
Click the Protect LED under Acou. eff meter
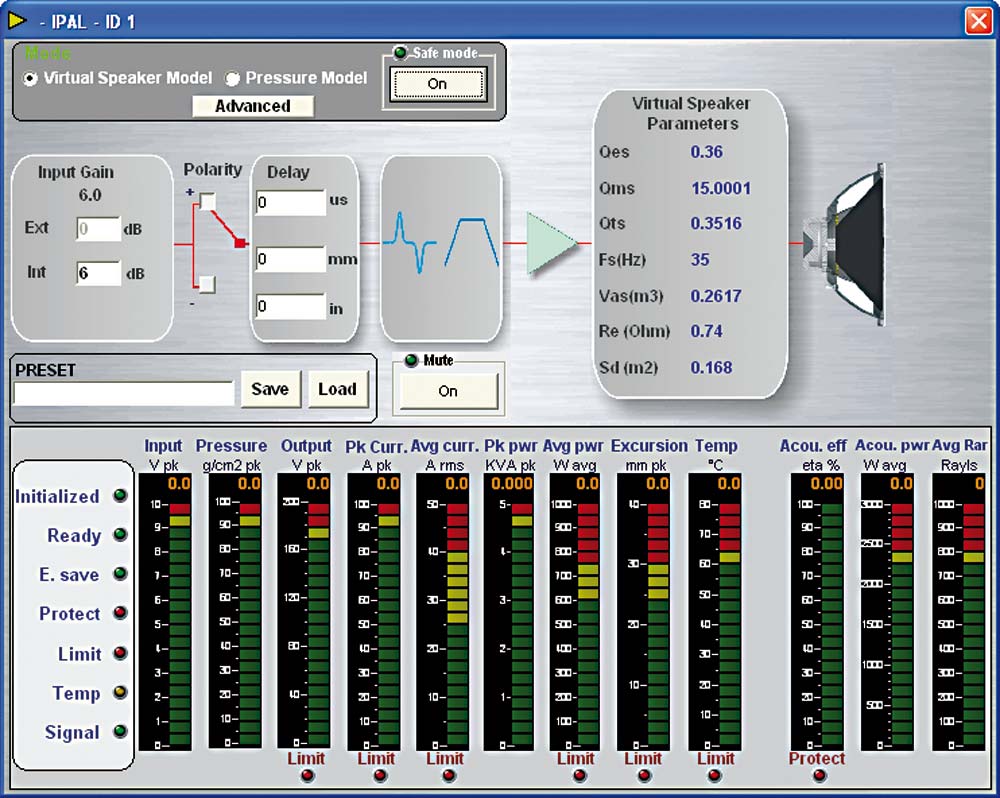click(x=820, y=776)
